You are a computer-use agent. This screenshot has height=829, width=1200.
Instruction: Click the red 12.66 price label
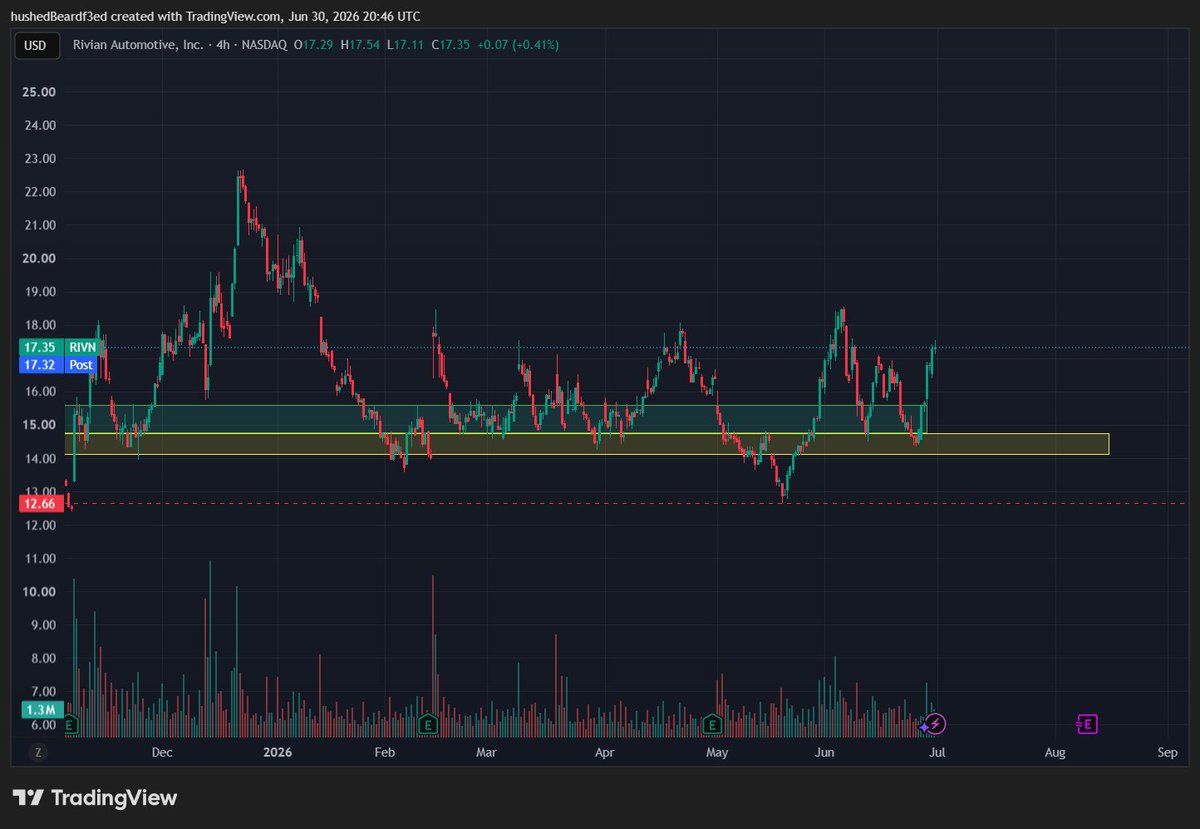(x=39, y=504)
